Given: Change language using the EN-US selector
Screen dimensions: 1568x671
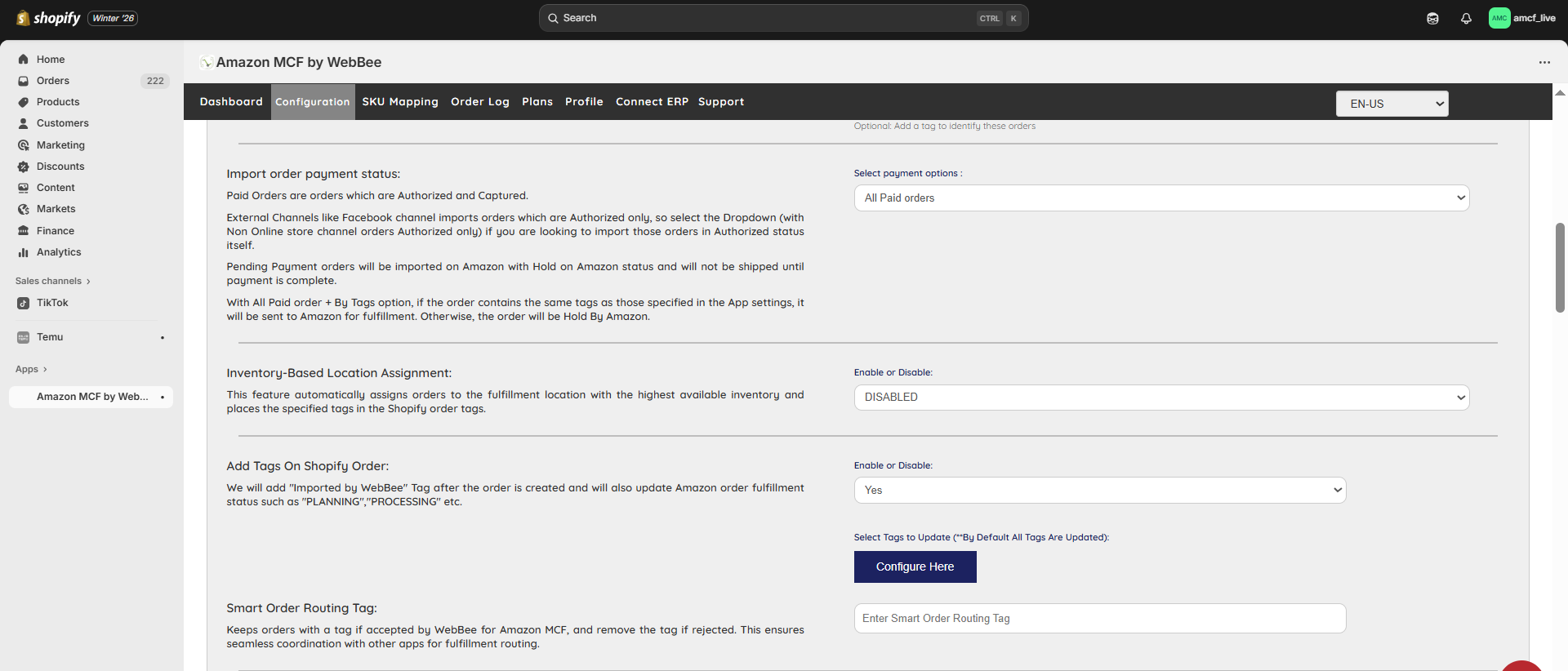Looking at the screenshot, I should coord(1392,104).
